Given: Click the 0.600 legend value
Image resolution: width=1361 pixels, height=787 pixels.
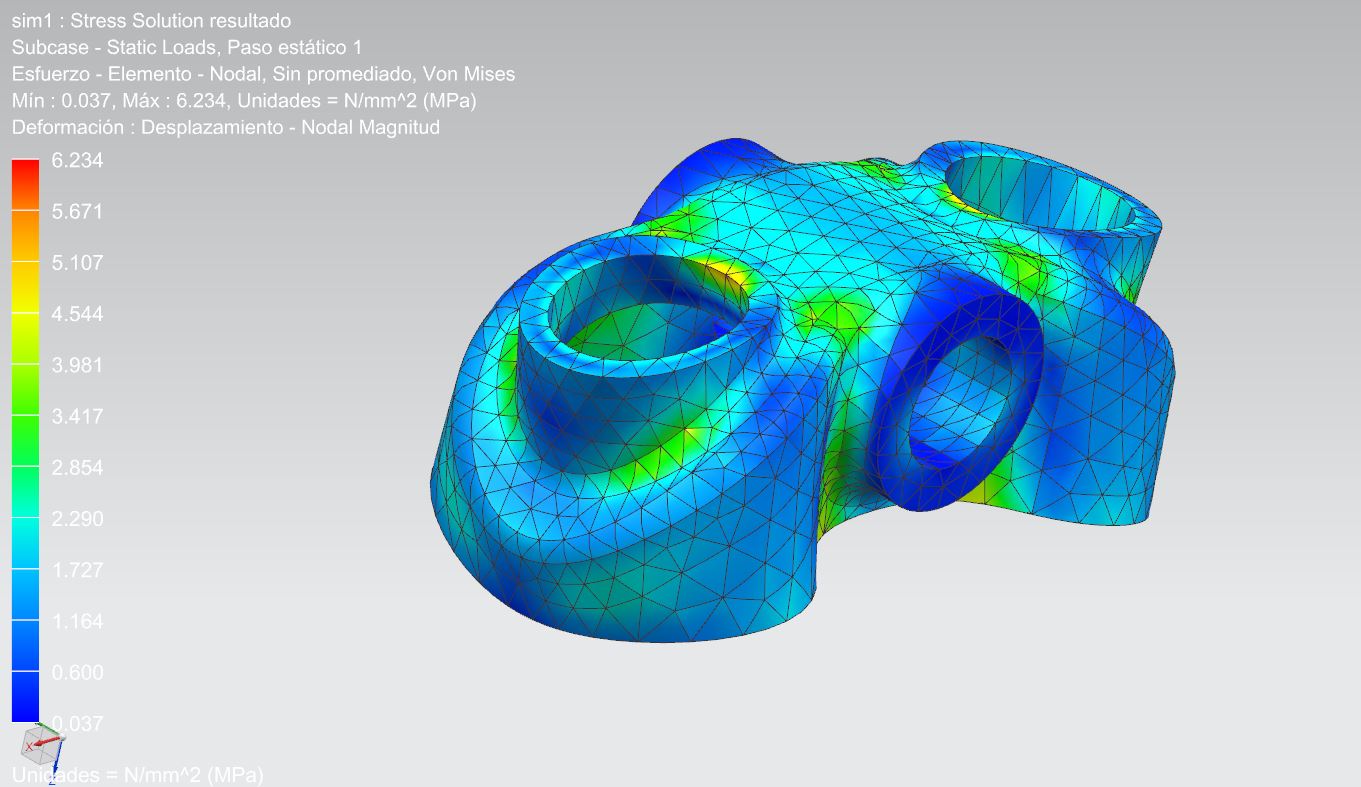Looking at the screenshot, I should [78, 671].
